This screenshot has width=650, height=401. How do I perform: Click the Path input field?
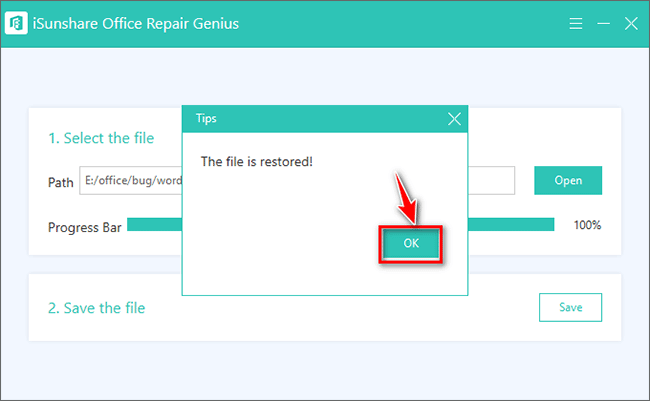(x=297, y=180)
